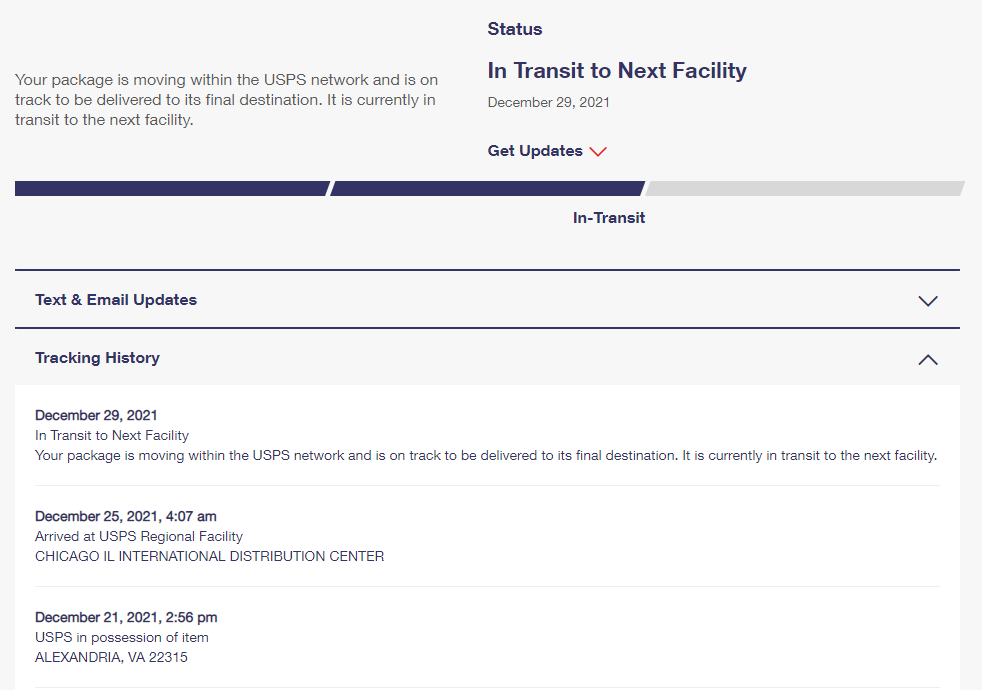Viewport: 982px width, 690px height.
Task: Click USPS in possession of item text
Action: (x=122, y=637)
